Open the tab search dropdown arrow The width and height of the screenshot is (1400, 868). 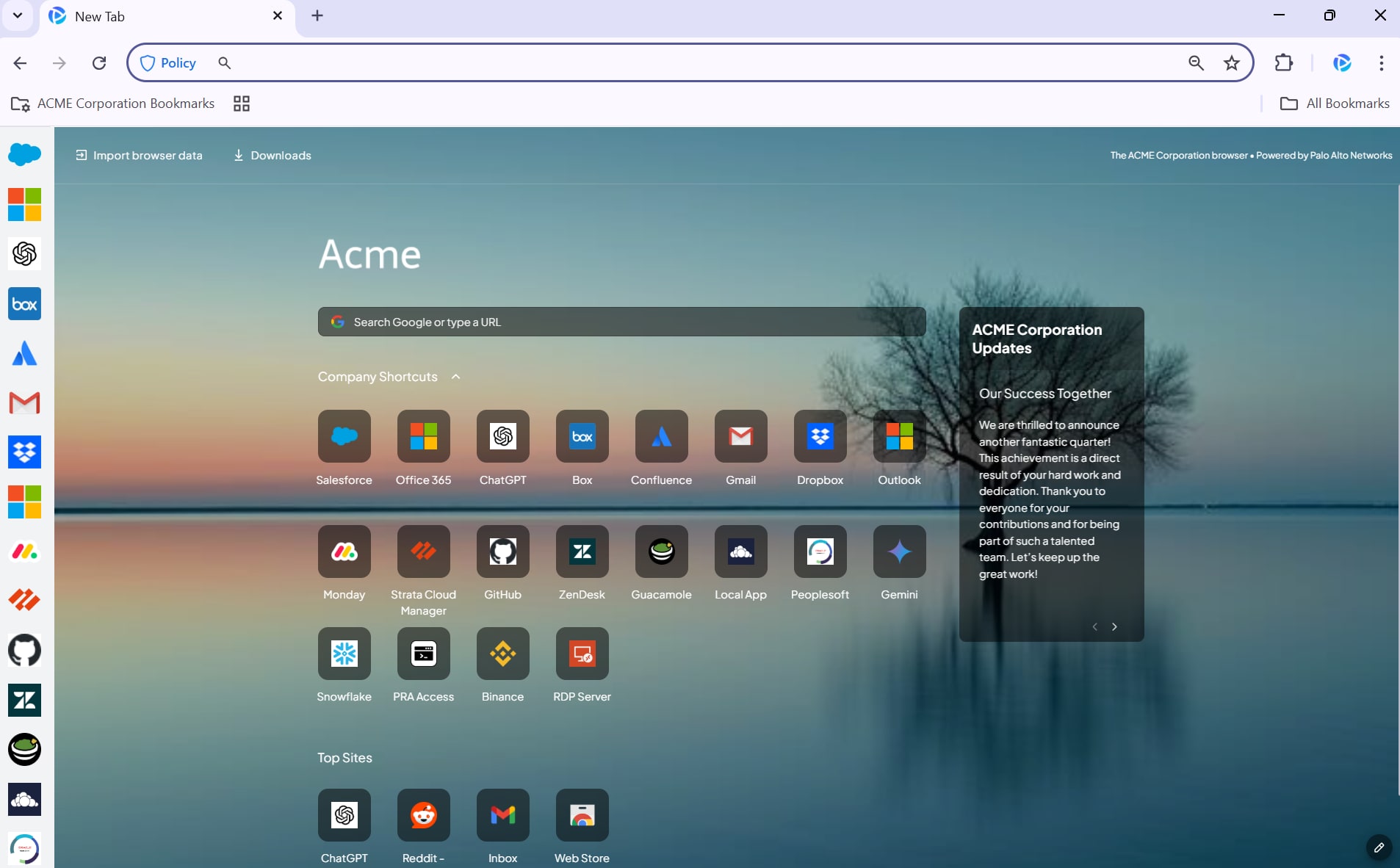(x=18, y=15)
